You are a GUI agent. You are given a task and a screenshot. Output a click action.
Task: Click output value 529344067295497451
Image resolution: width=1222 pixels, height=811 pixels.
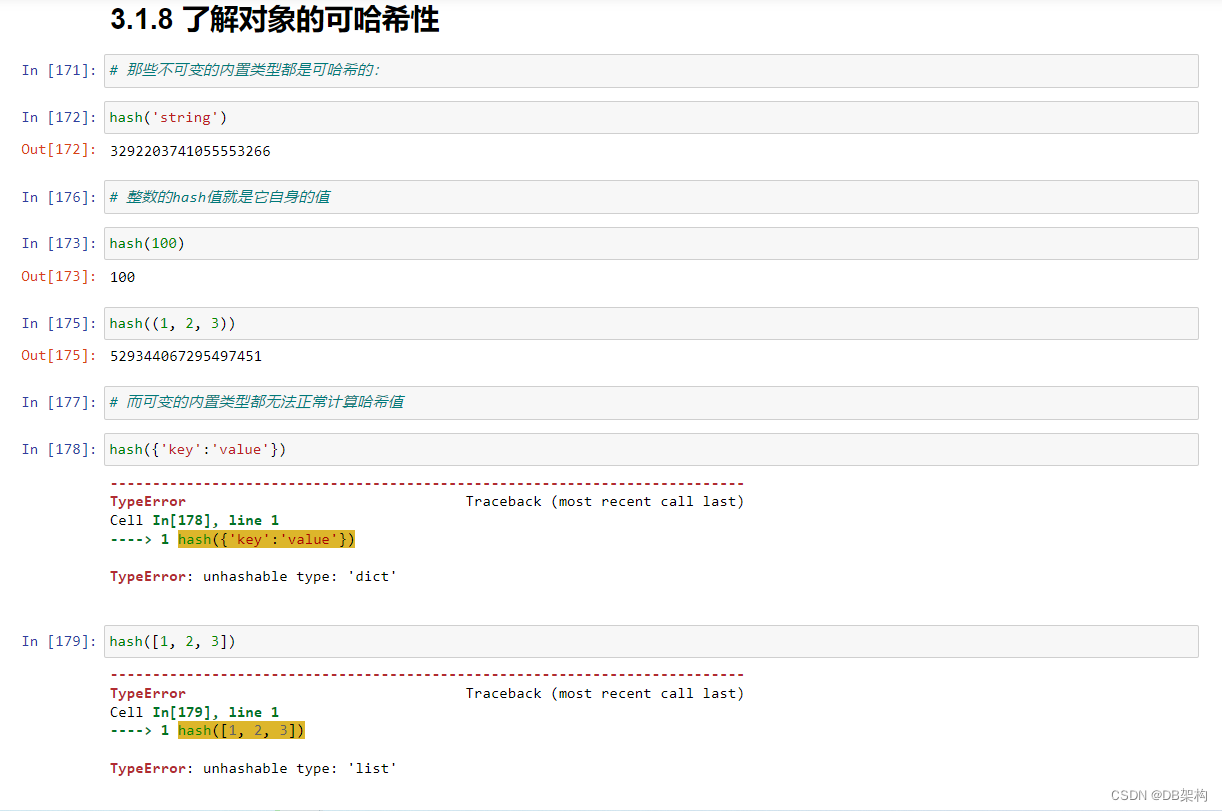186,356
